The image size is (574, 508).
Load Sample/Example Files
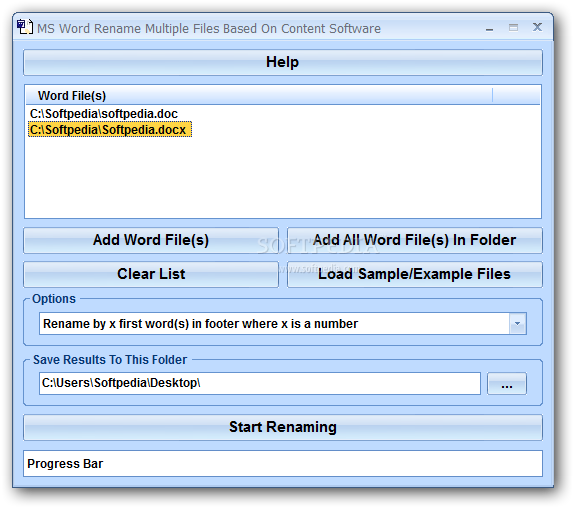coord(414,274)
